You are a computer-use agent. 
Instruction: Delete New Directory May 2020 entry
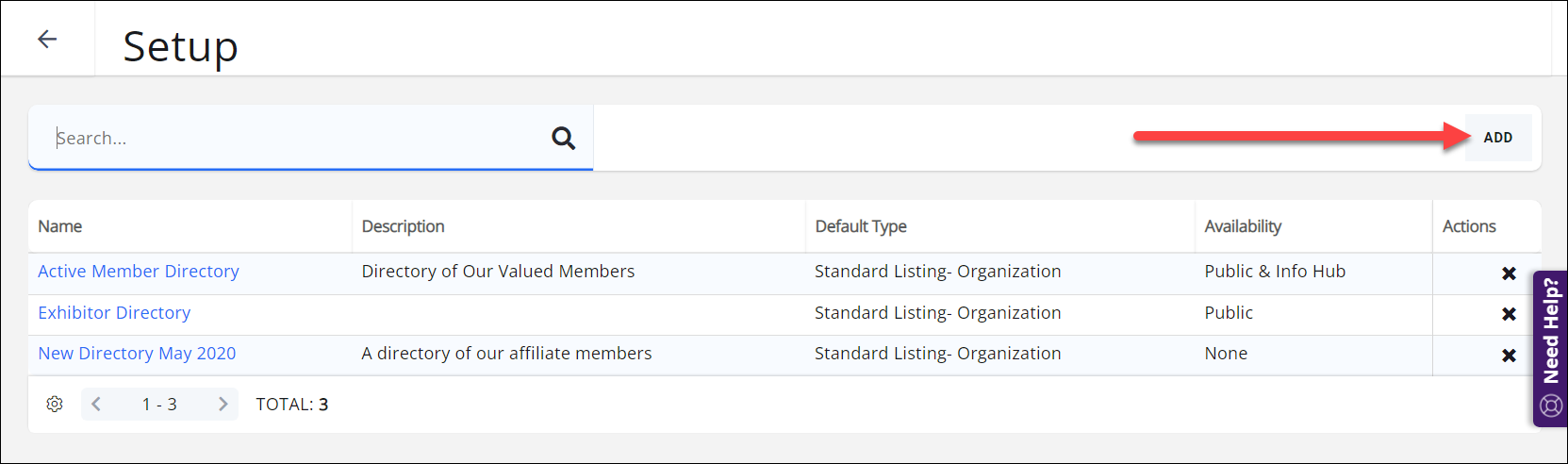coord(1509,356)
